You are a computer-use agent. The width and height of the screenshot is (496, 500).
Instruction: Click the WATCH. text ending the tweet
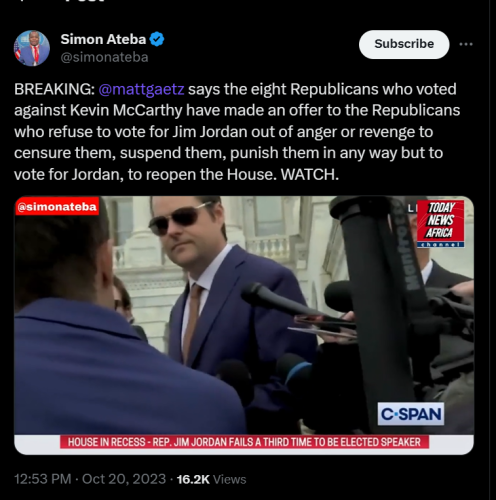(310, 174)
